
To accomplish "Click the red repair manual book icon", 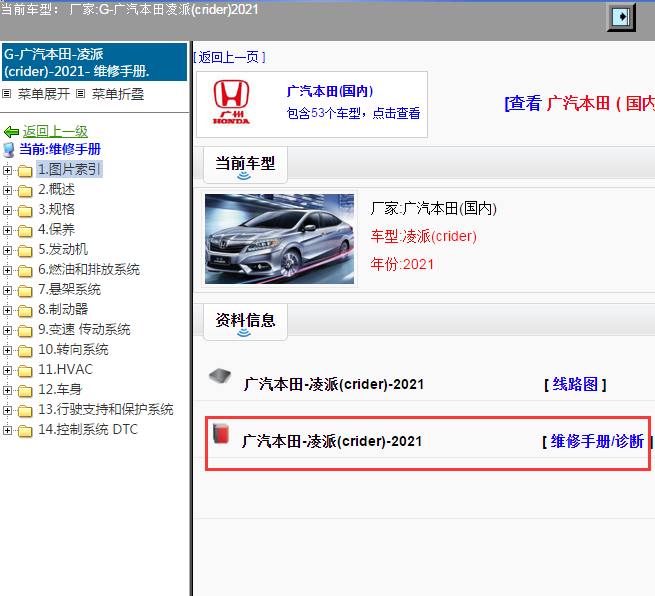I will 221,433.
